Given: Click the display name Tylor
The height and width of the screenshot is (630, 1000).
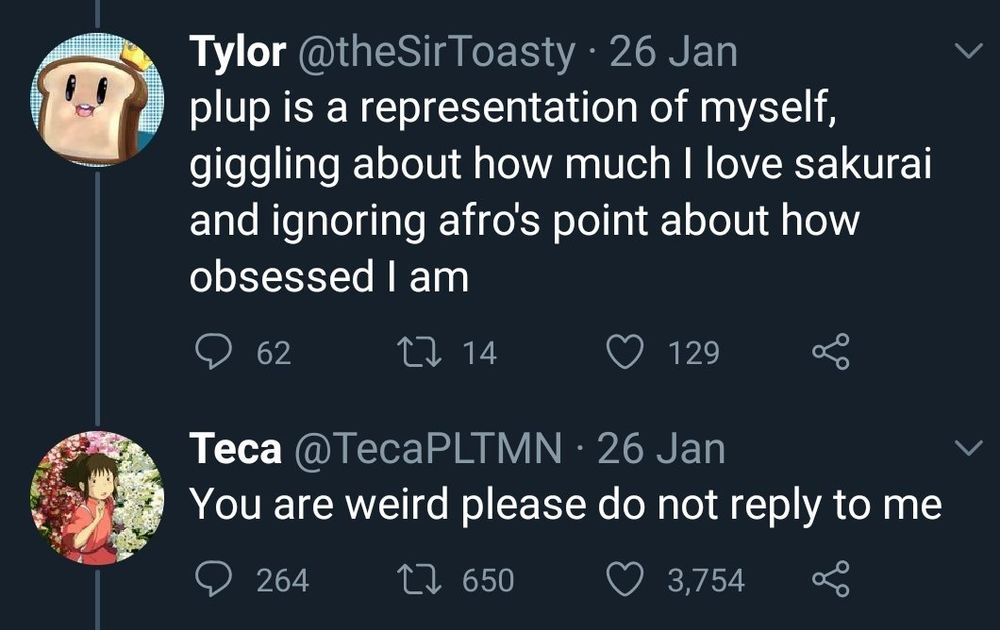Looking at the screenshot, I should pyautogui.click(x=238, y=53).
